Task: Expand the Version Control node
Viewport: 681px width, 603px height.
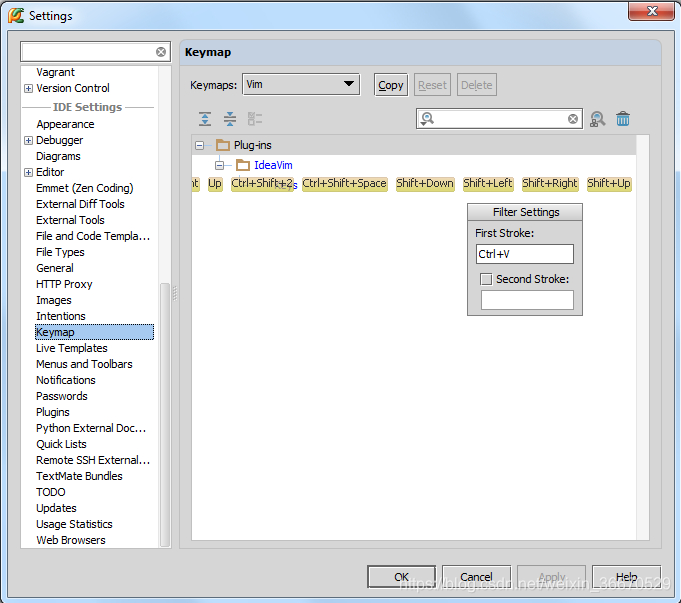Action: (x=28, y=88)
